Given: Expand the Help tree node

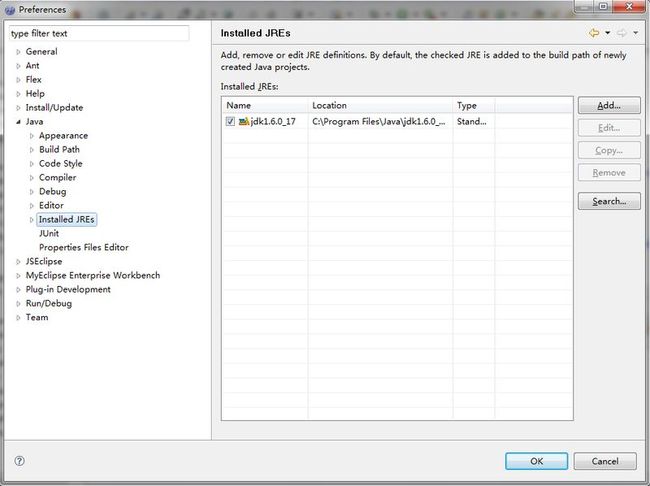Looking at the screenshot, I should (18, 94).
